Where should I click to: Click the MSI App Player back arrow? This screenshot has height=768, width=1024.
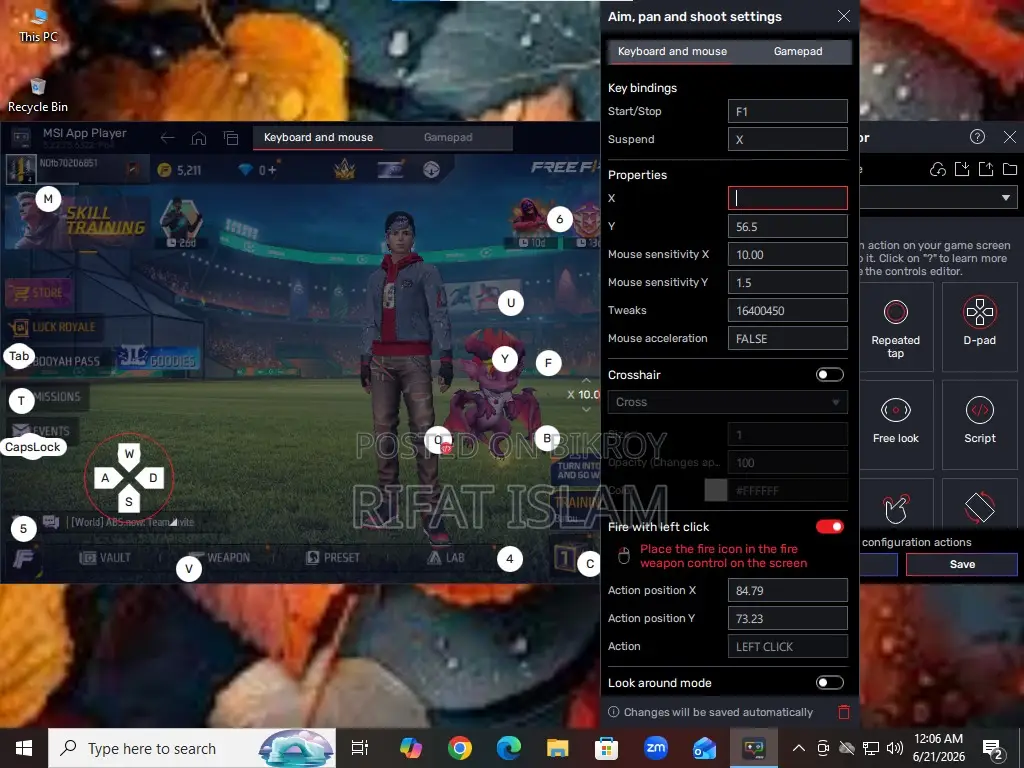168,138
